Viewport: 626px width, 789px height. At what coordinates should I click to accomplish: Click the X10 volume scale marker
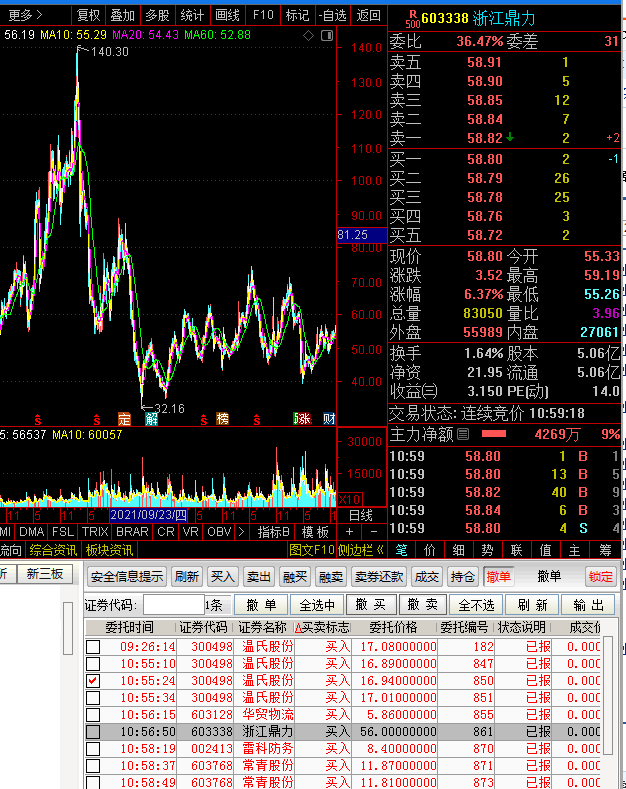(349, 500)
